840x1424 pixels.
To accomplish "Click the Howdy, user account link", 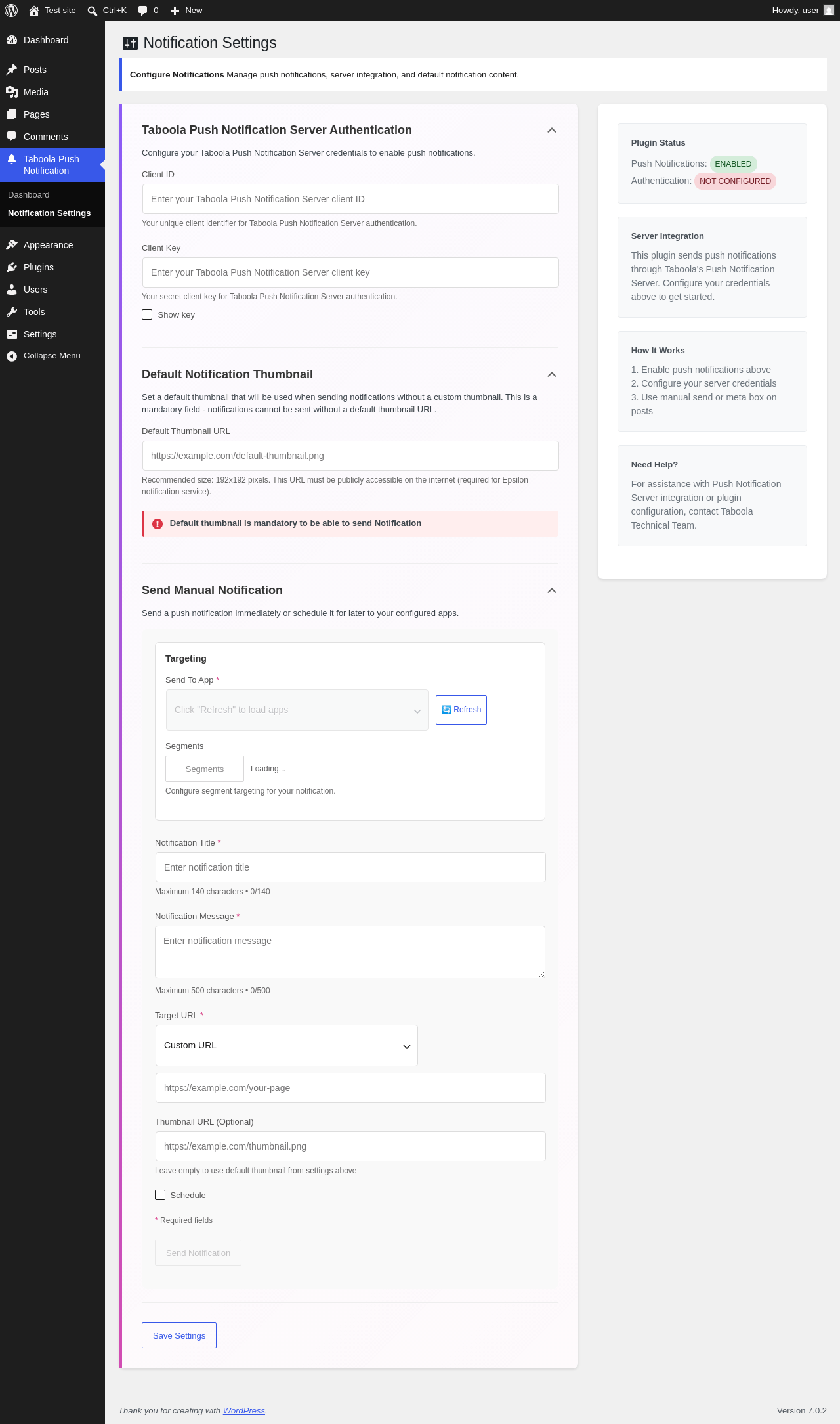I will click(803, 11).
